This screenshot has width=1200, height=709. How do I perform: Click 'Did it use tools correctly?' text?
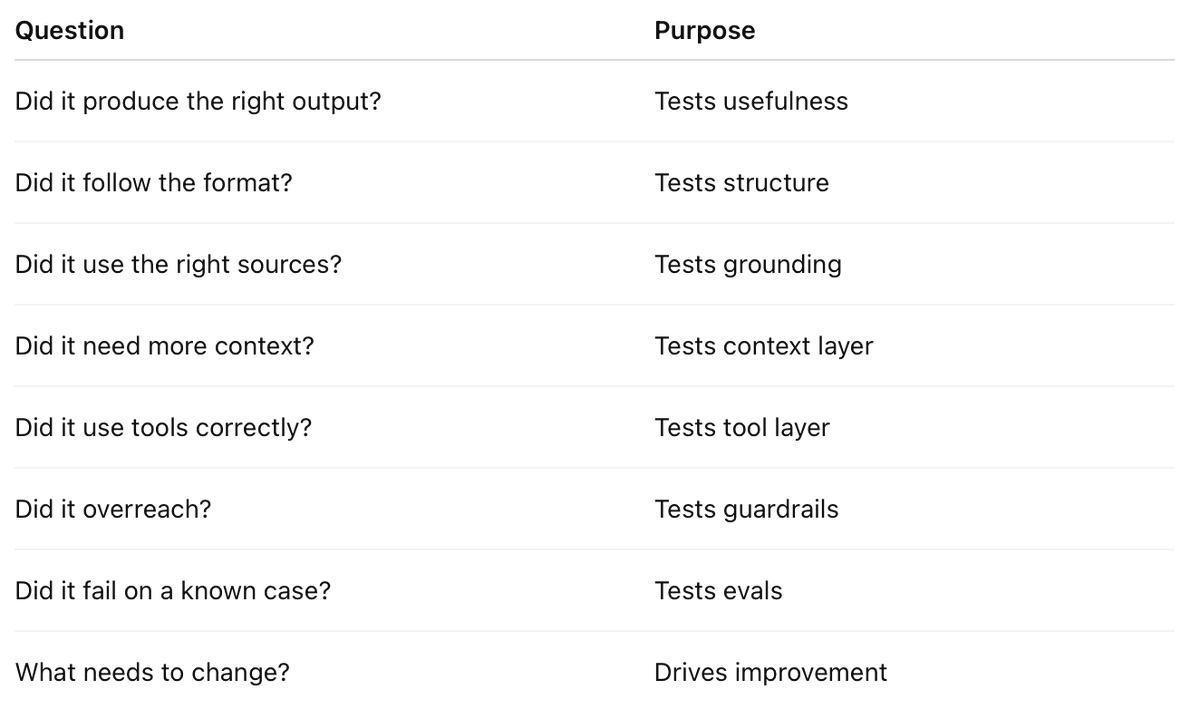point(163,428)
